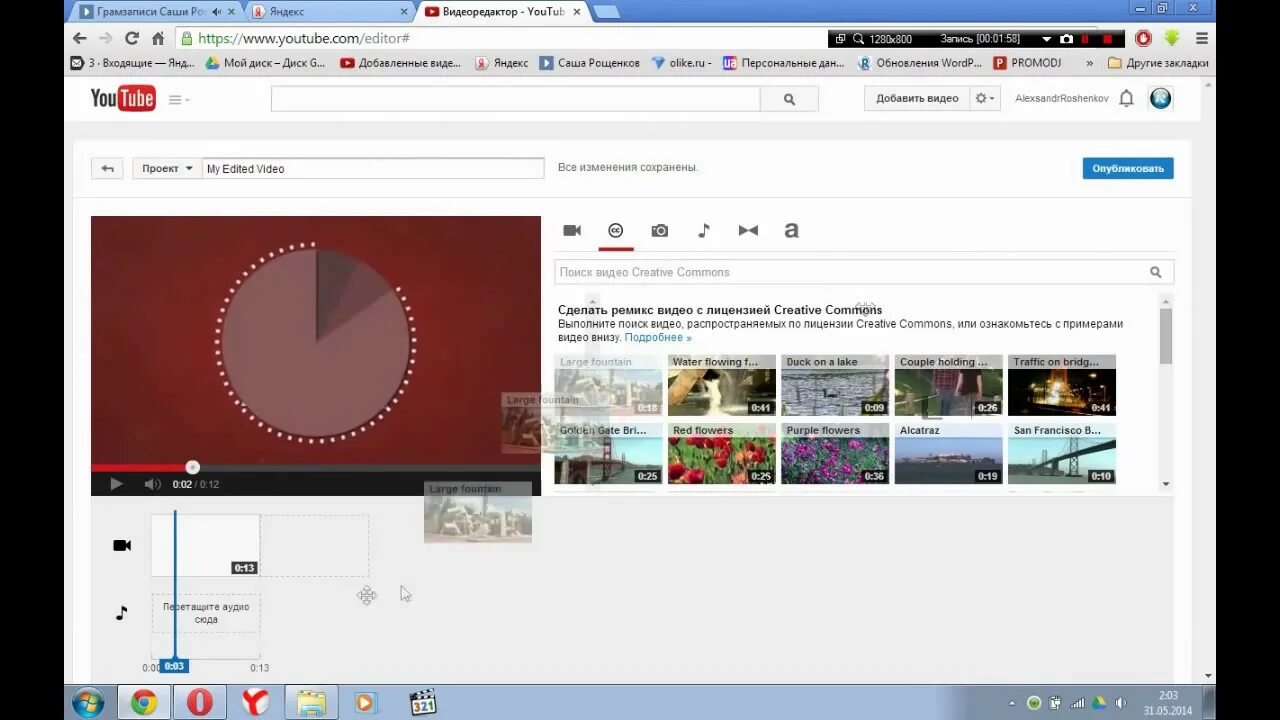Select the Water flowing thumbnail
This screenshot has height=720, width=1280.
point(722,385)
